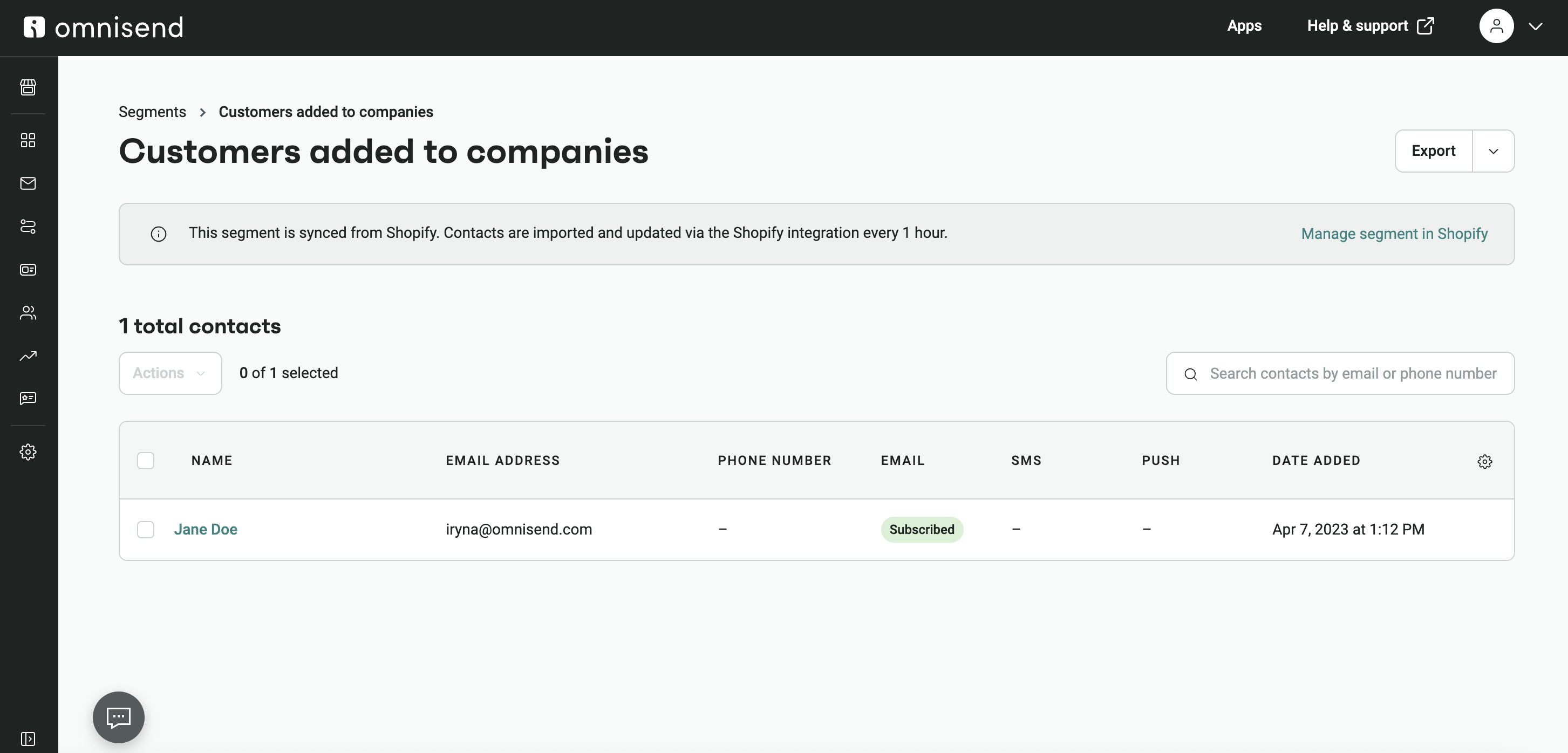Expand the account menu chevron
The height and width of the screenshot is (753, 1568).
click(1536, 26)
